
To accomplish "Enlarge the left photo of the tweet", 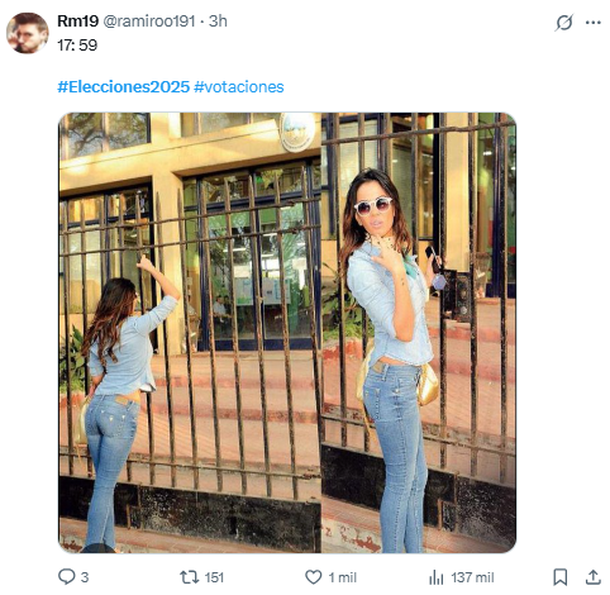I will point(189,332).
